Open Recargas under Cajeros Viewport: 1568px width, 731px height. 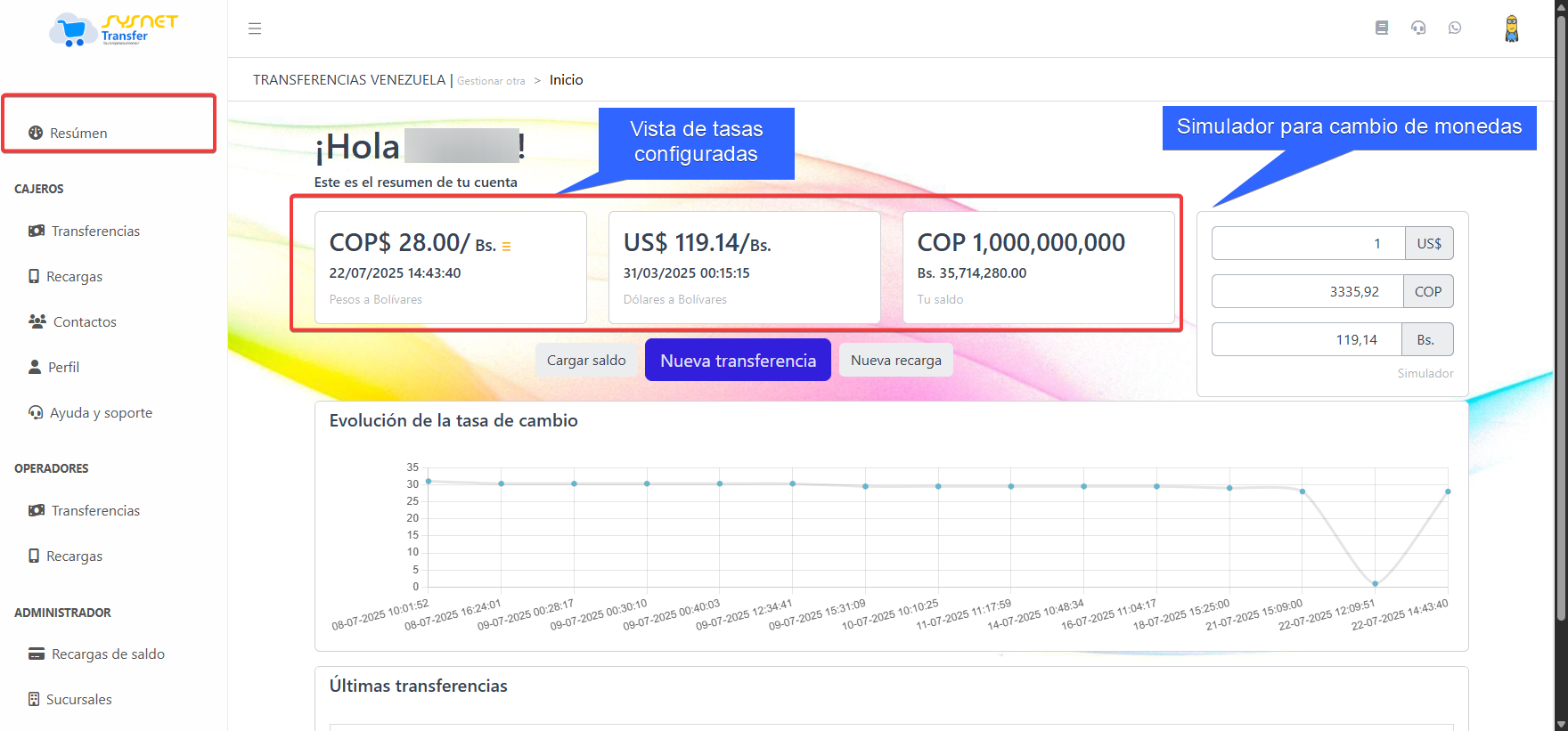click(x=74, y=276)
